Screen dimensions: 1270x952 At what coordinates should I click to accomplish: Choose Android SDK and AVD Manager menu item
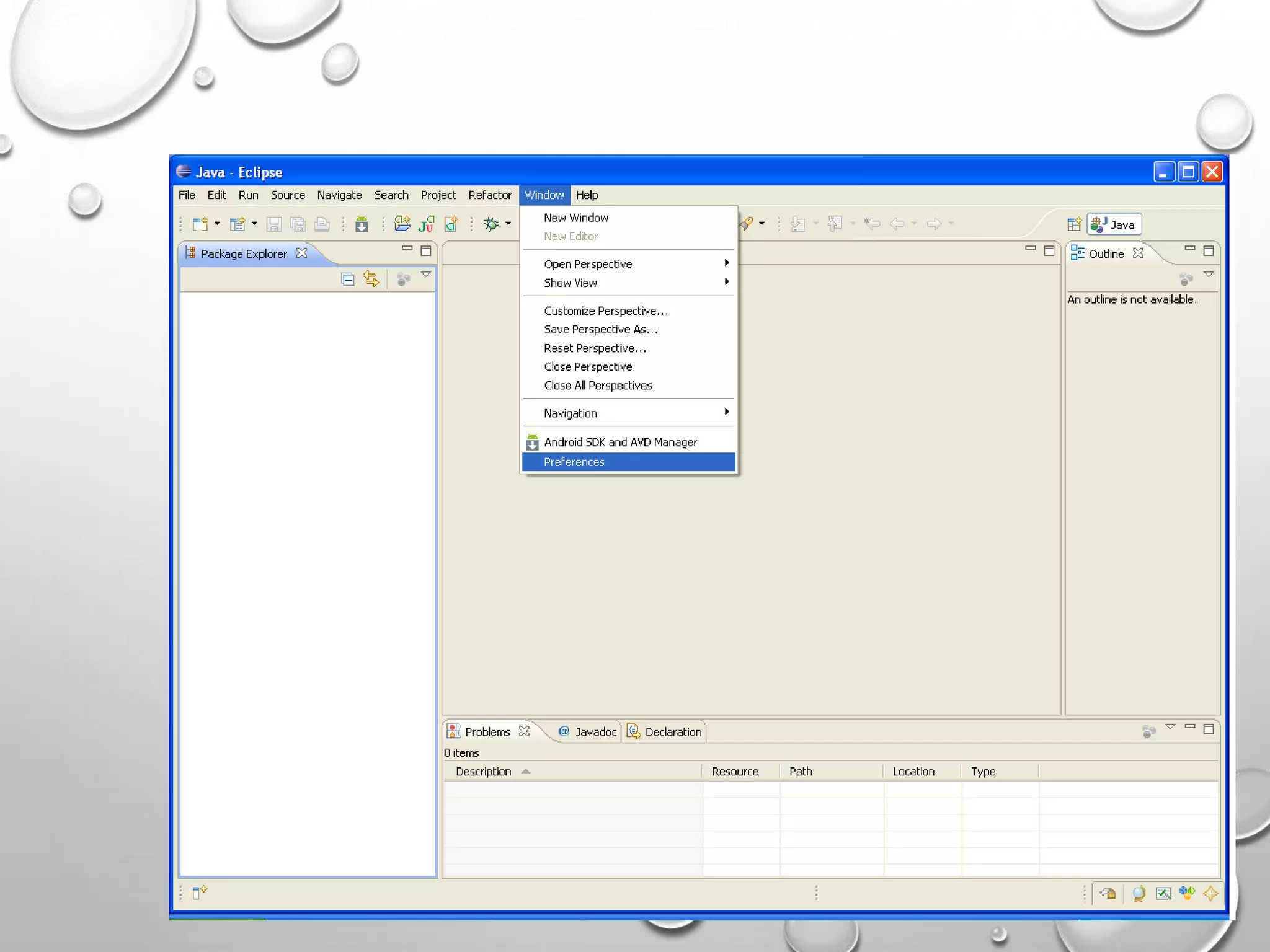pyautogui.click(x=629, y=442)
